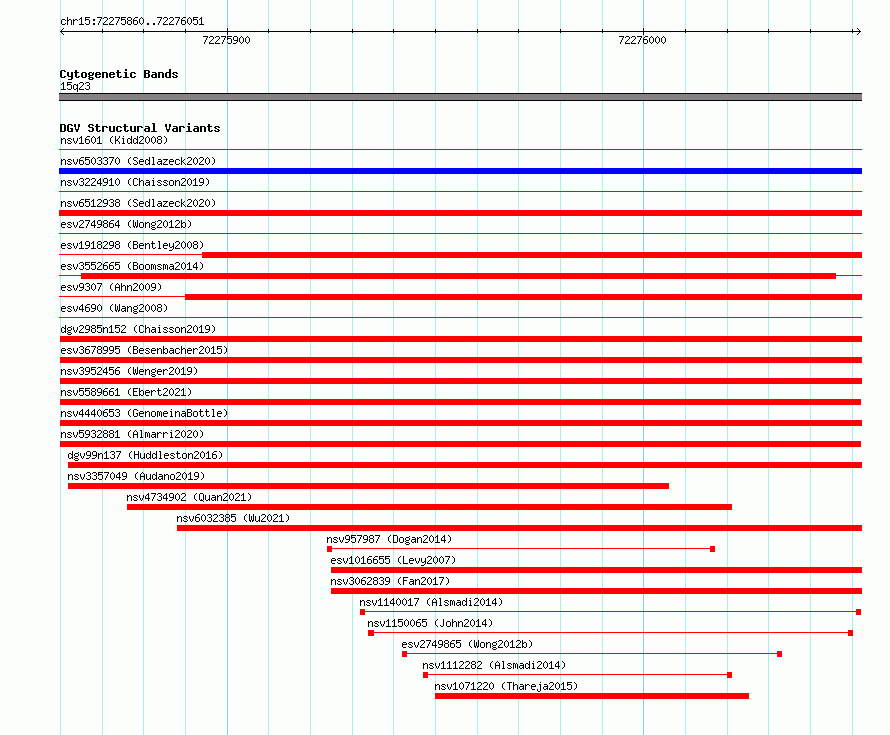The width and height of the screenshot is (890, 735).
Task: Click the red bar under esv1016655
Action: point(597,570)
